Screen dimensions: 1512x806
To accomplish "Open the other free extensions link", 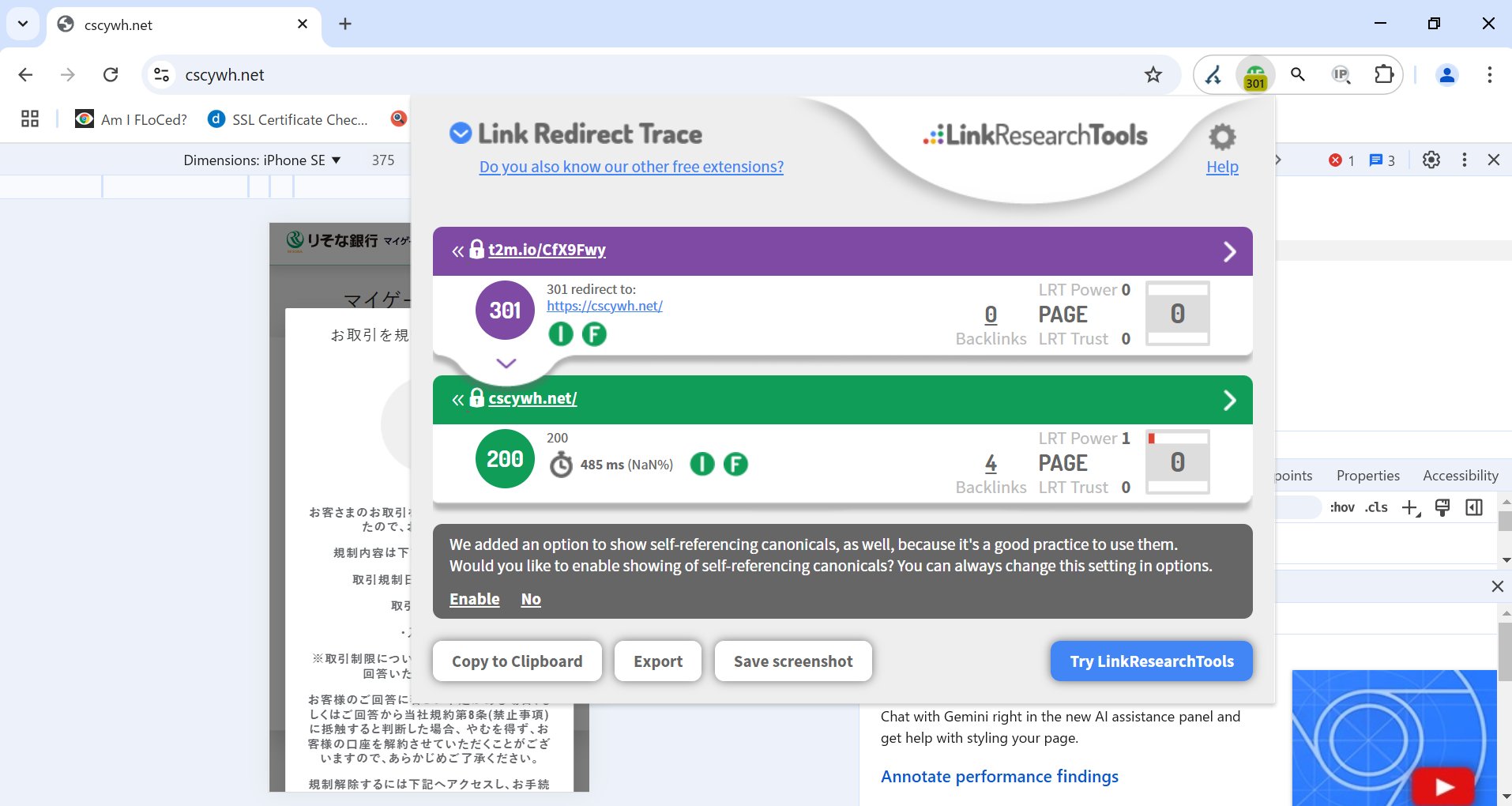I will pyautogui.click(x=631, y=167).
